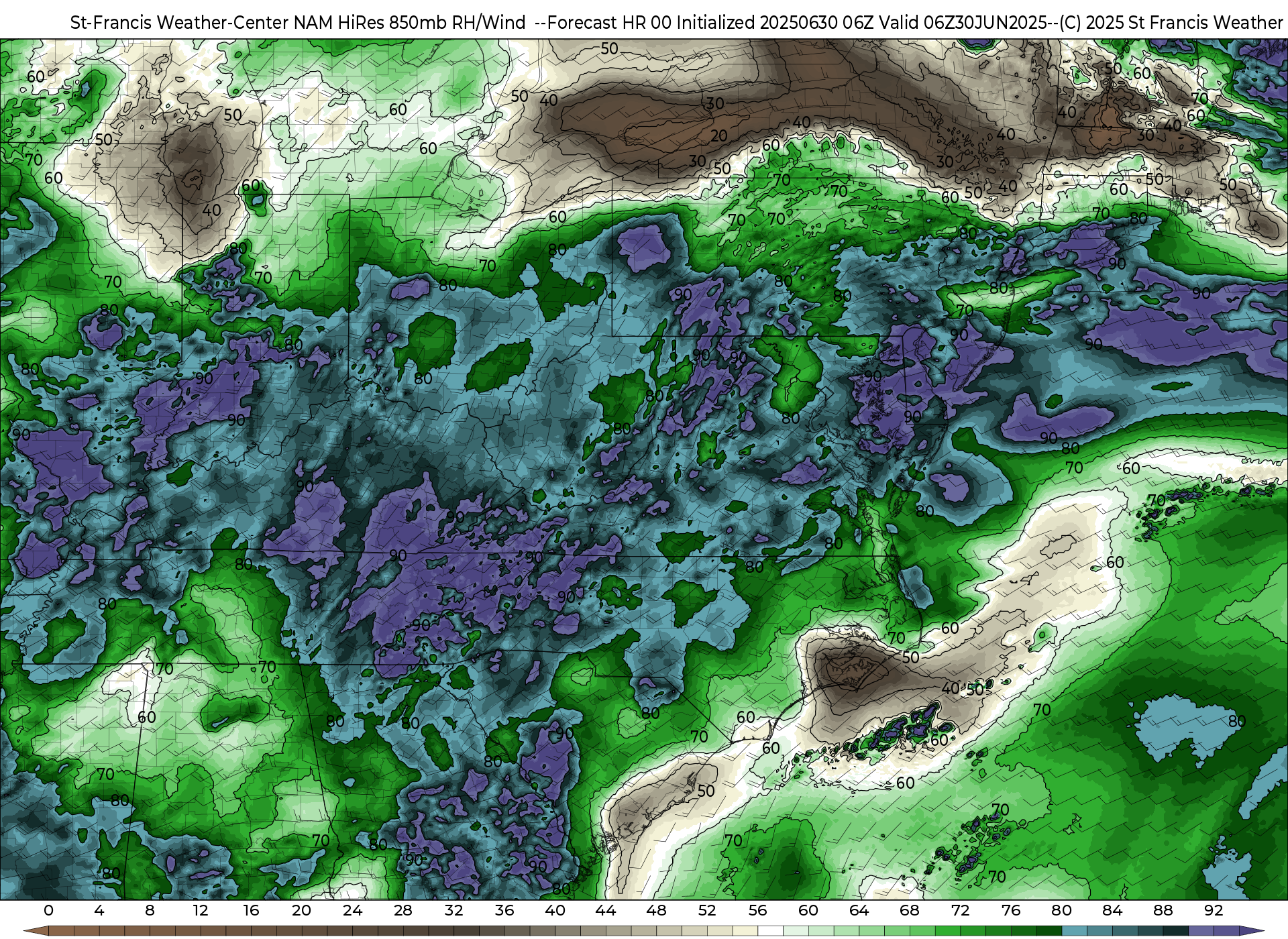Click the purple right arrow end of colorbar
1288x939 pixels.
point(1252,932)
